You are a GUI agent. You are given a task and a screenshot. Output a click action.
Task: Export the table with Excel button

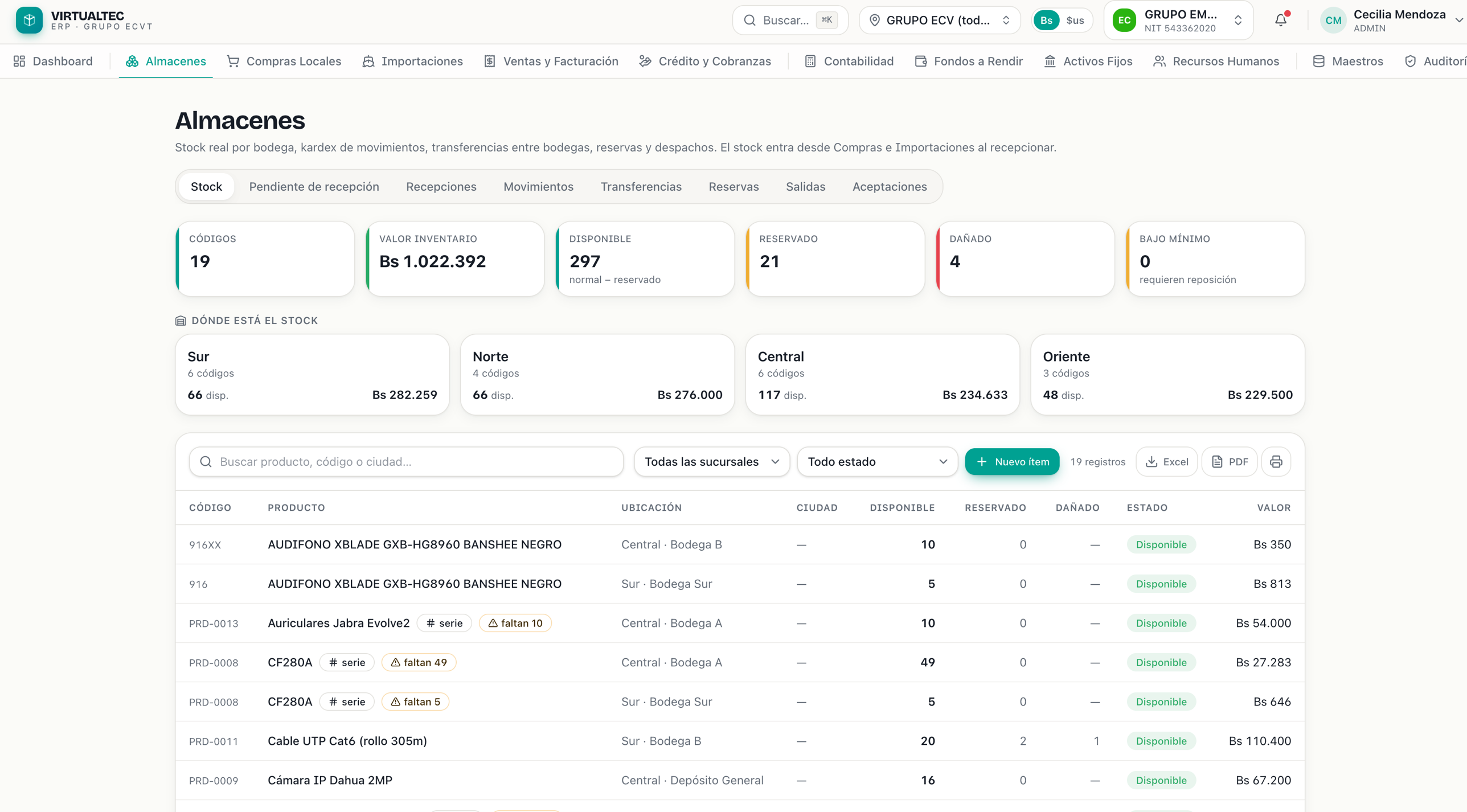tap(1166, 462)
